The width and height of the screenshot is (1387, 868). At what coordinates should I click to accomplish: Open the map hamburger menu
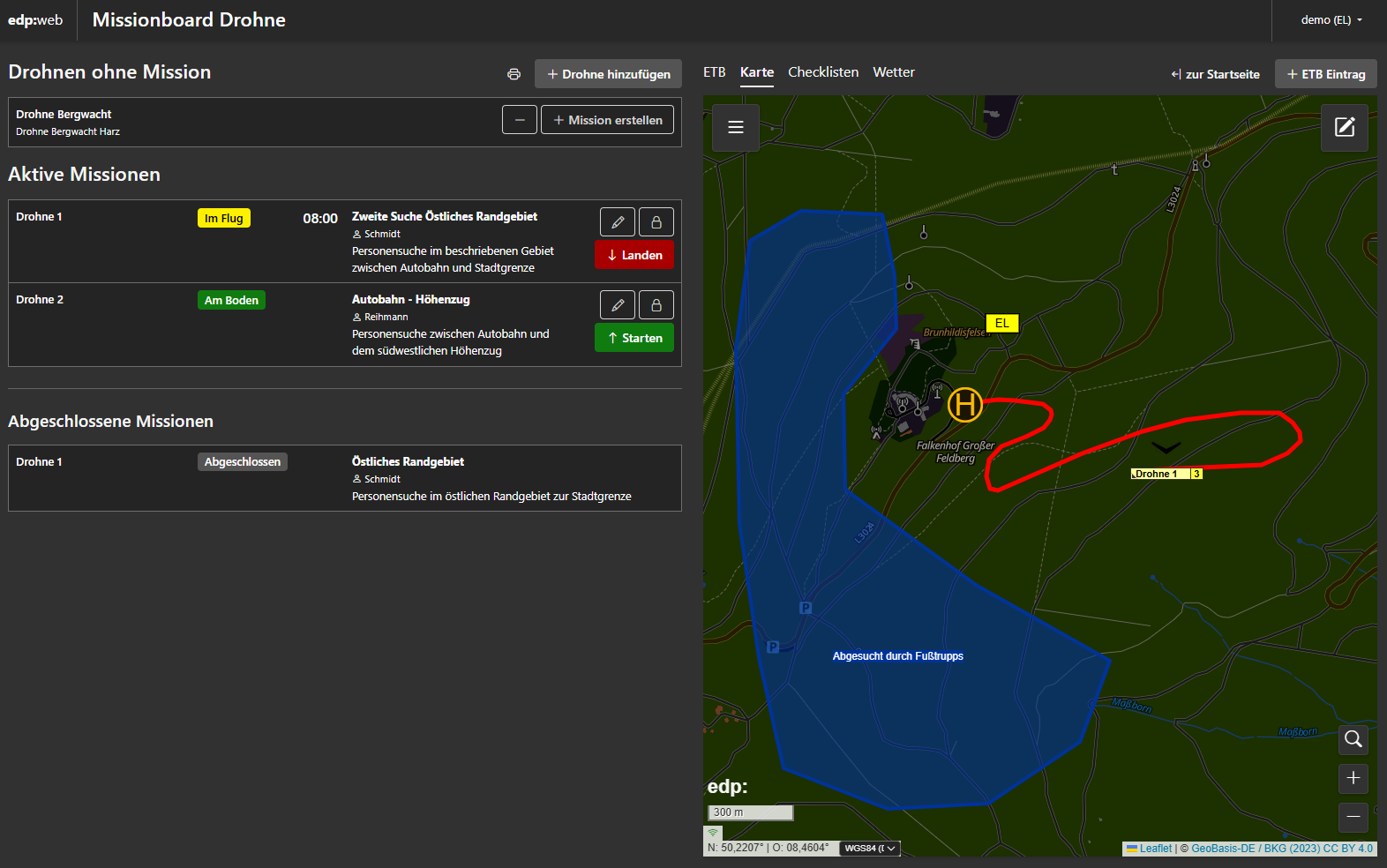tap(735, 127)
